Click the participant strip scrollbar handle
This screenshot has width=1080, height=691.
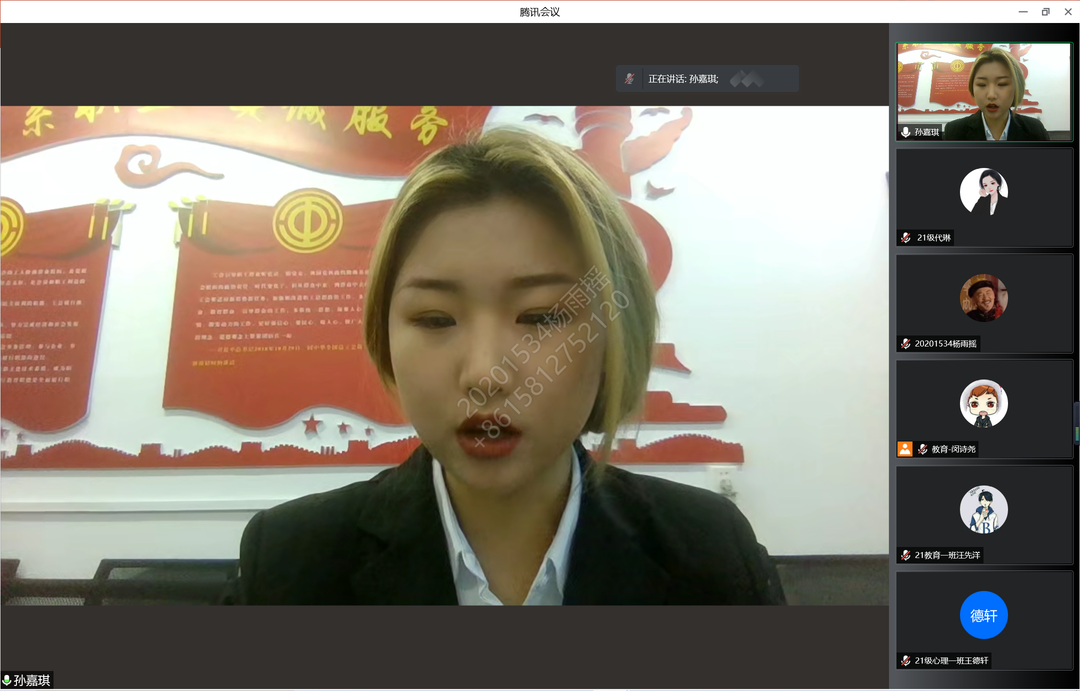tap(1076, 422)
